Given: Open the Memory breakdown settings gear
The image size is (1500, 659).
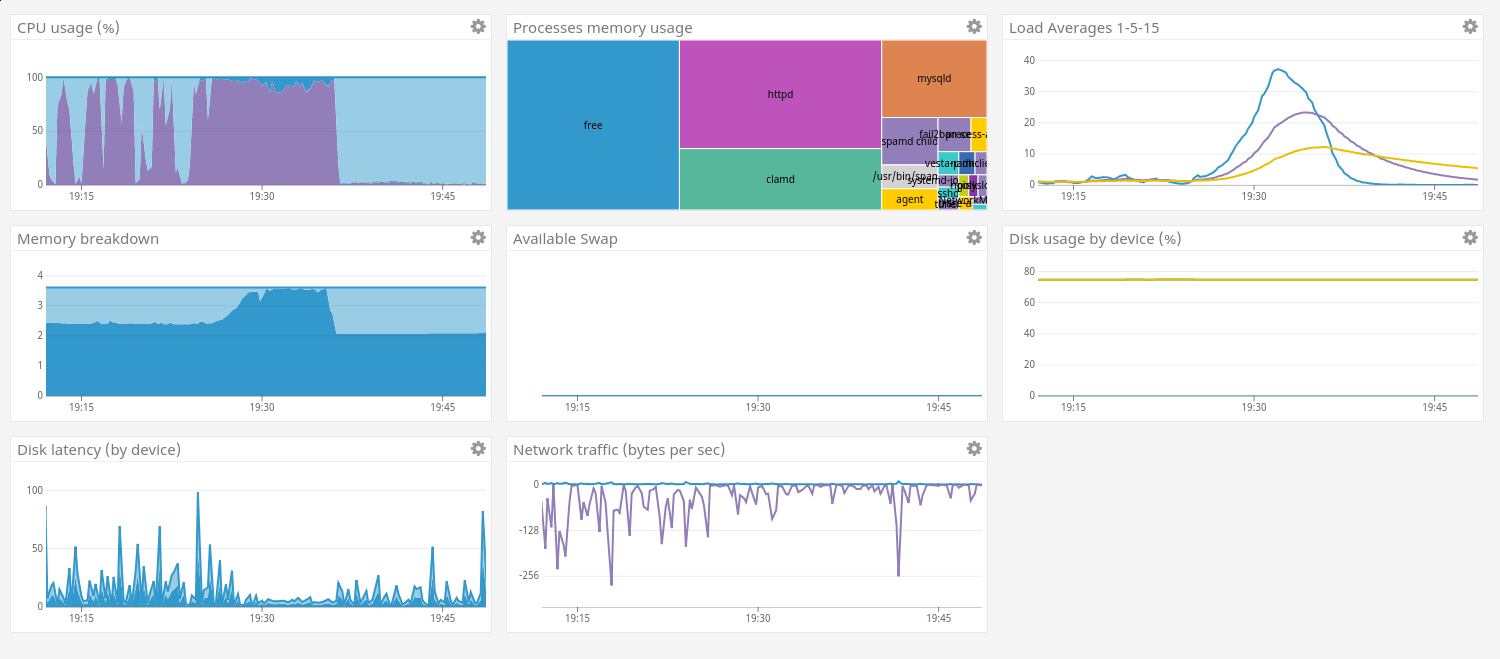Looking at the screenshot, I should 478,238.
